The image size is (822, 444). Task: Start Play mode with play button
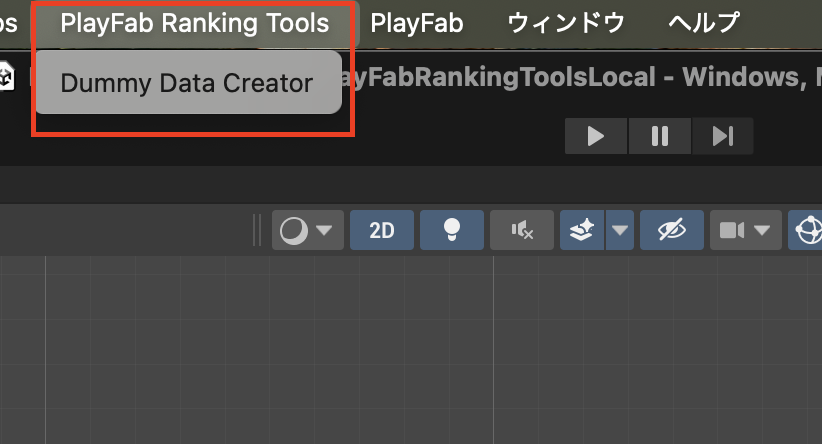coord(596,136)
